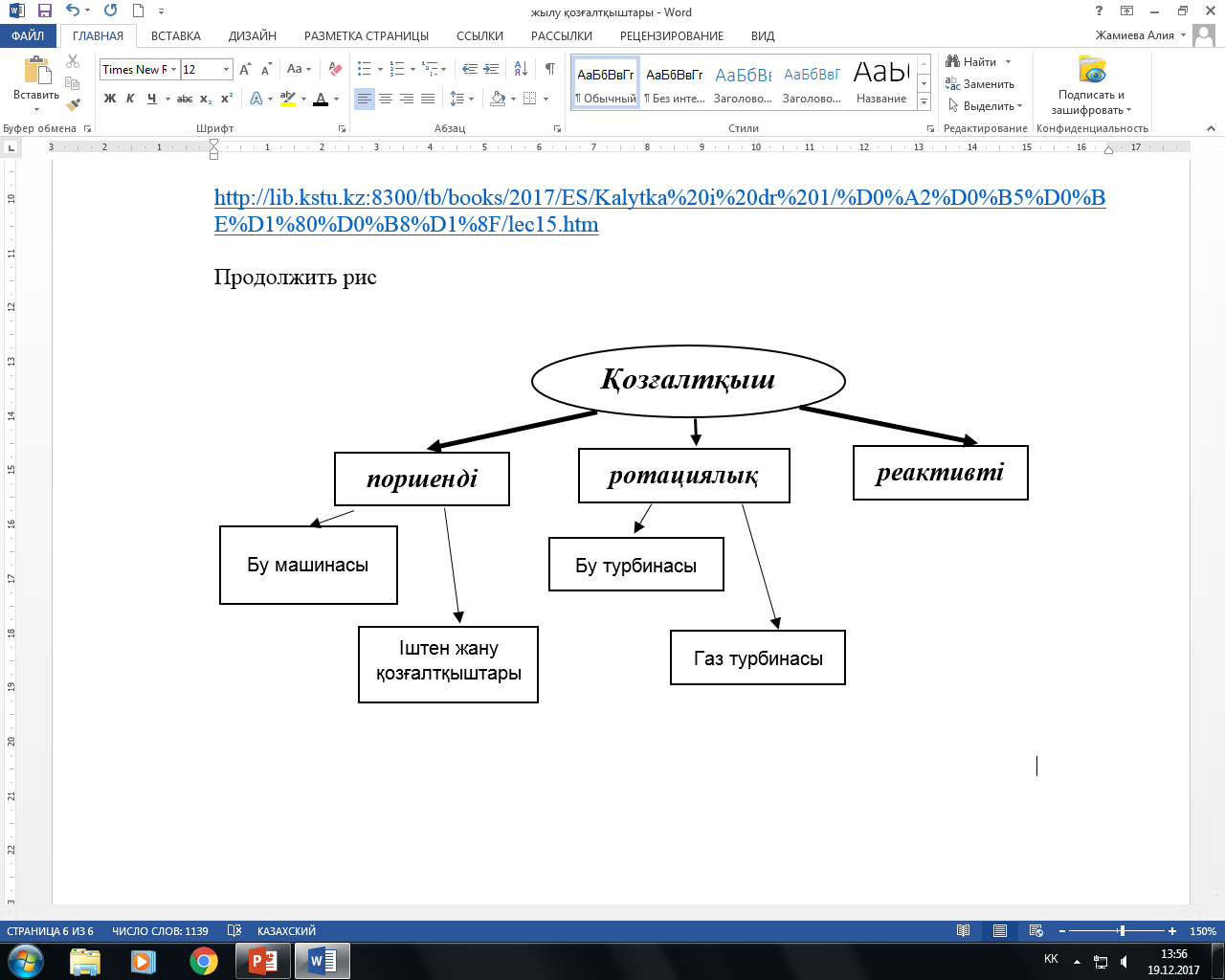Apply the Название style
The height and width of the screenshot is (980, 1225).
click(x=881, y=82)
